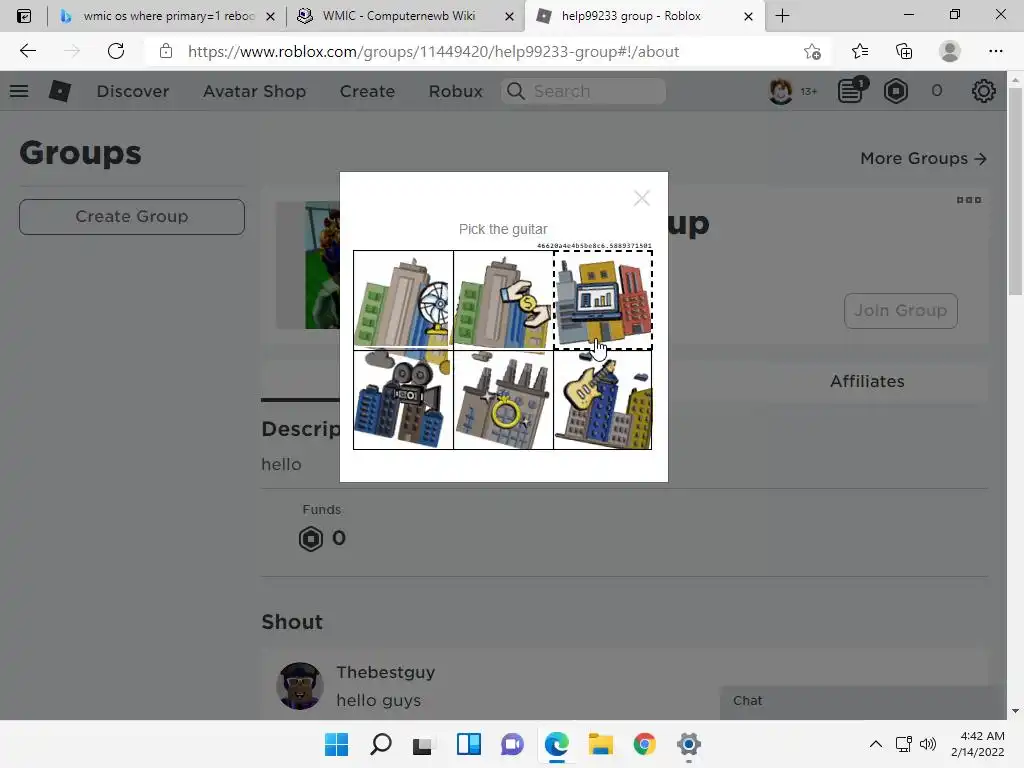Open the Robux balance icon

tap(895, 91)
